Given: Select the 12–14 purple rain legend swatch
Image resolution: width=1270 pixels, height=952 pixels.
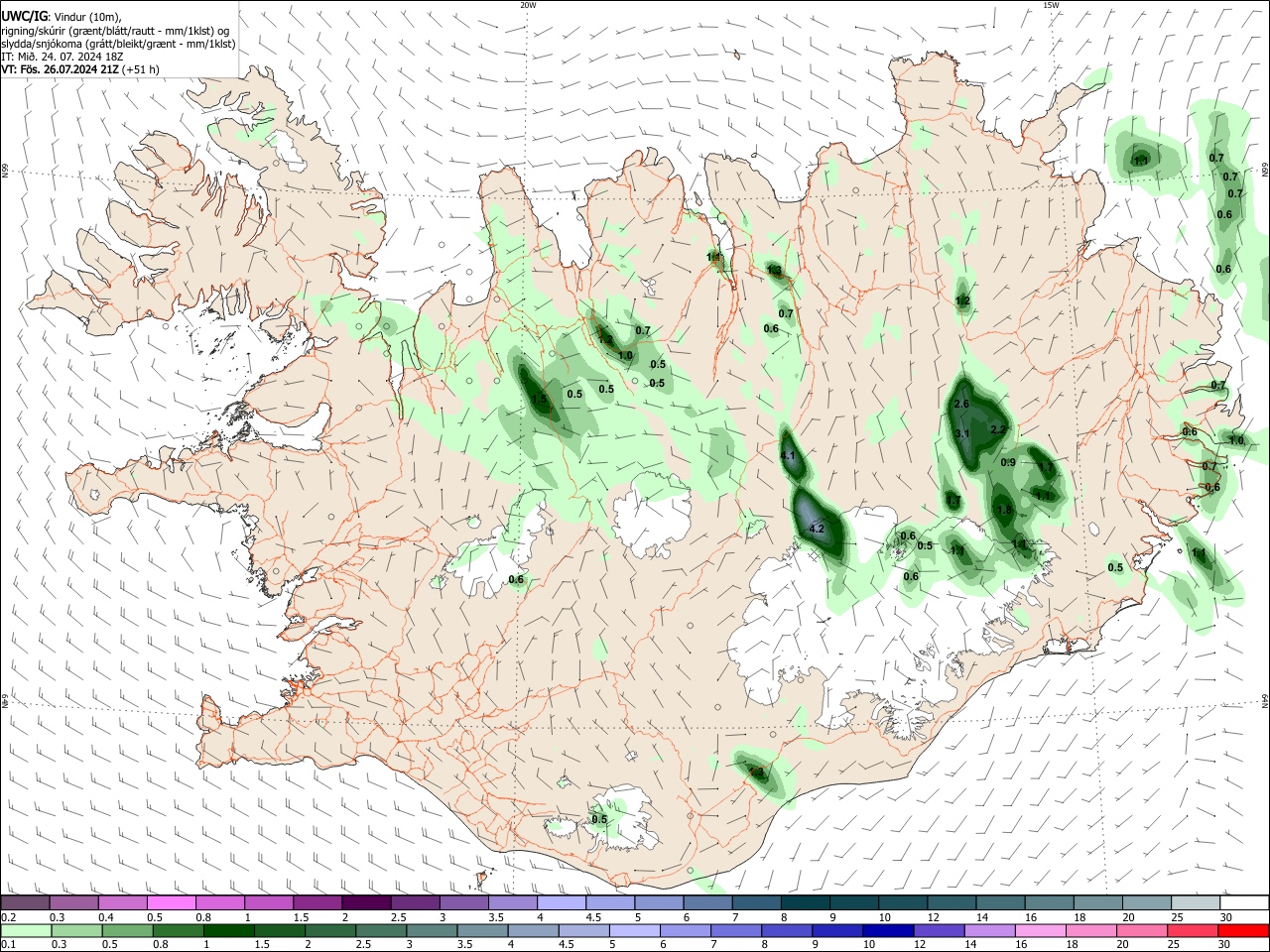Looking at the screenshot, I should click(937, 930).
